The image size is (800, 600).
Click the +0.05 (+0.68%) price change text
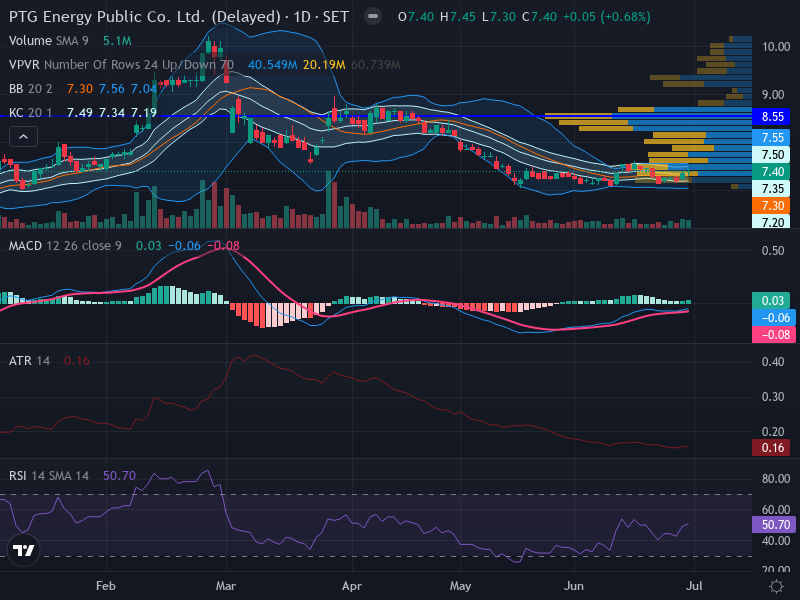coord(607,17)
